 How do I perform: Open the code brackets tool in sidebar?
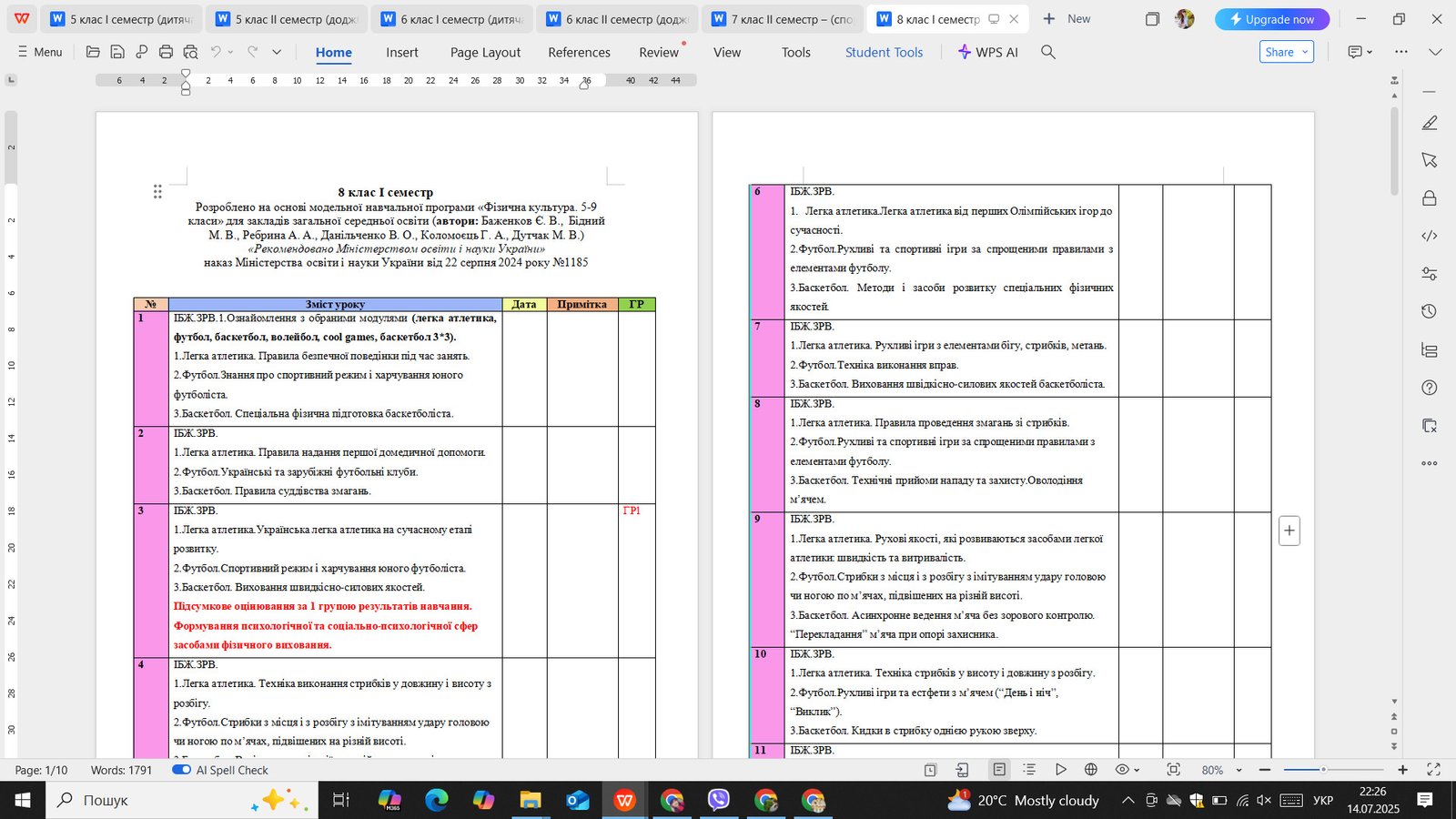[x=1430, y=236]
